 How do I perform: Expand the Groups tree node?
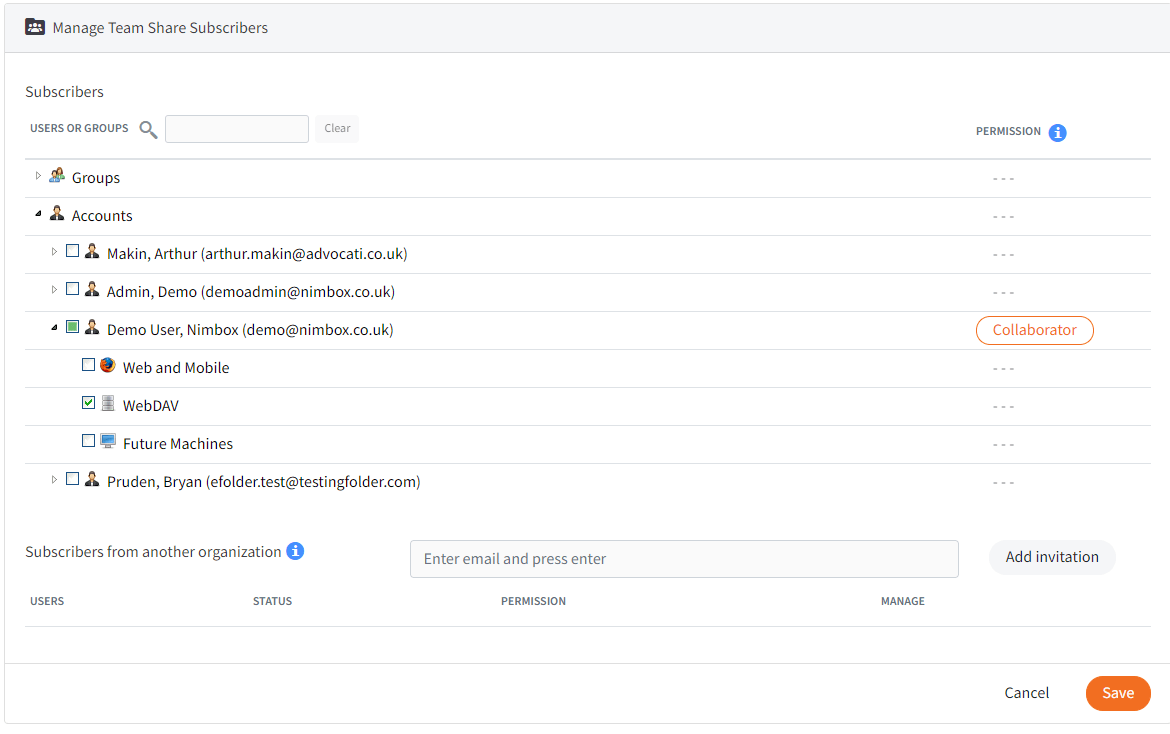click(x=38, y=176)
